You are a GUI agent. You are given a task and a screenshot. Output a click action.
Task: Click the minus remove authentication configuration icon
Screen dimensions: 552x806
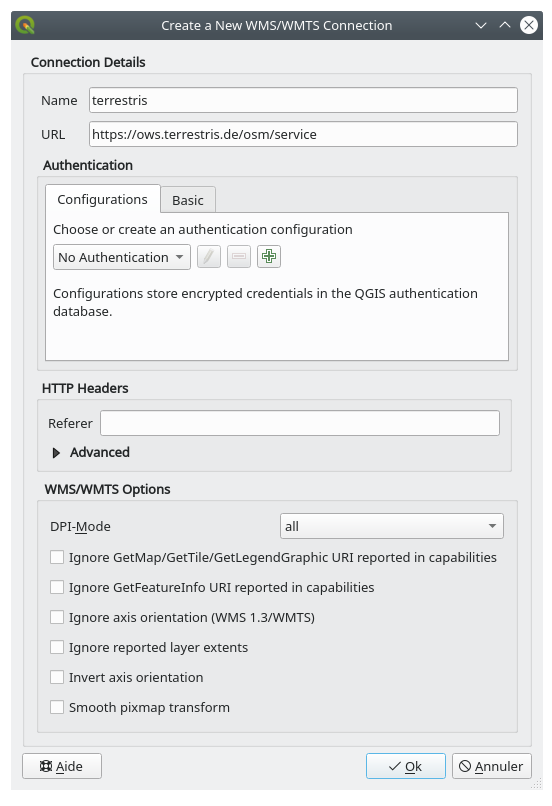tap(239, 257)
